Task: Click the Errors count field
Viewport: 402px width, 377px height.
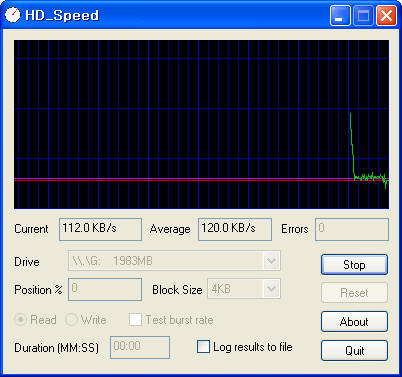Action: 352,229
